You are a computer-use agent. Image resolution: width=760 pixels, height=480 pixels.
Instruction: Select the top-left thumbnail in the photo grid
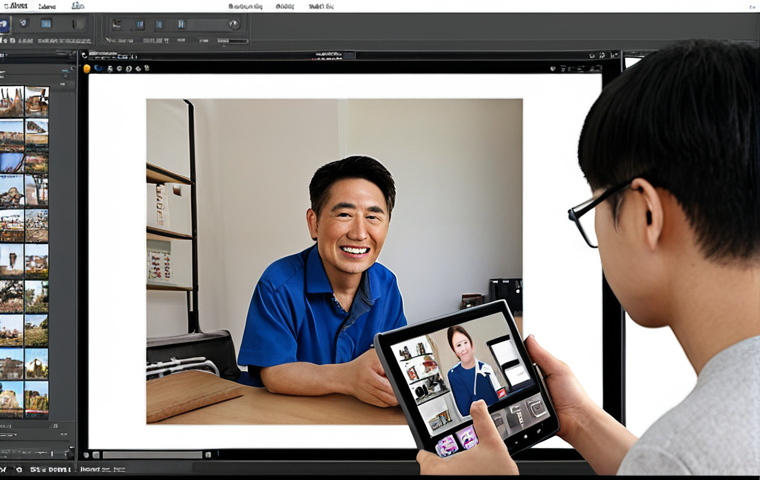[12, 101]
